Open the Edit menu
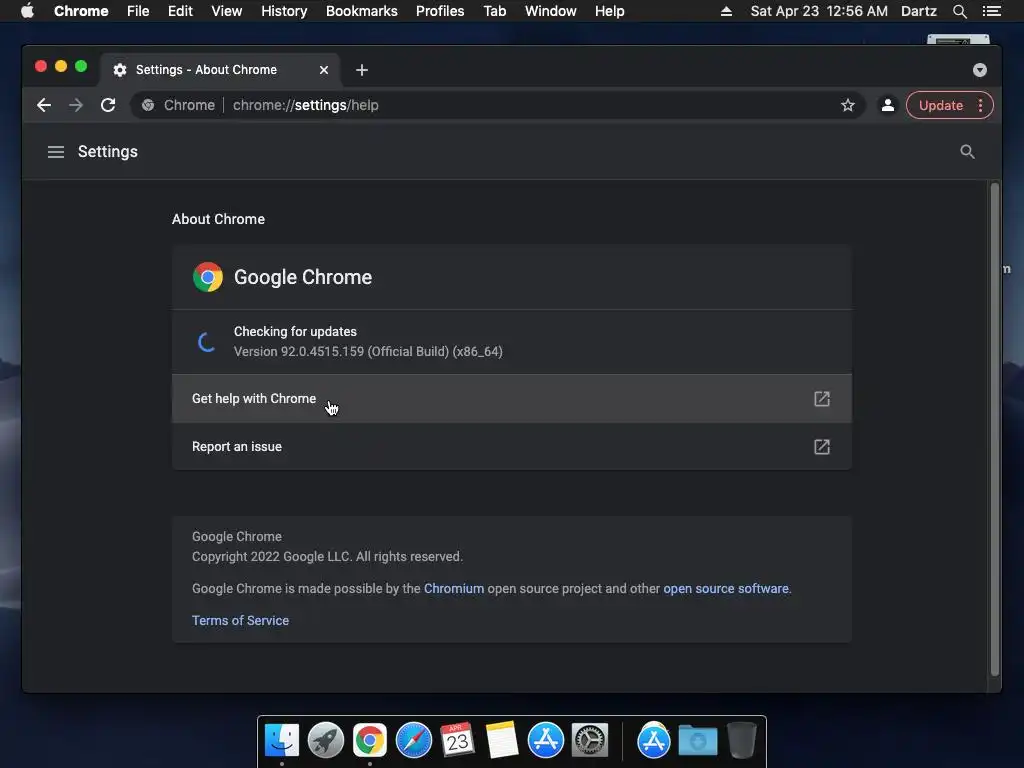The height and width of the screenshot is (768, 1024). coord(180,11)
